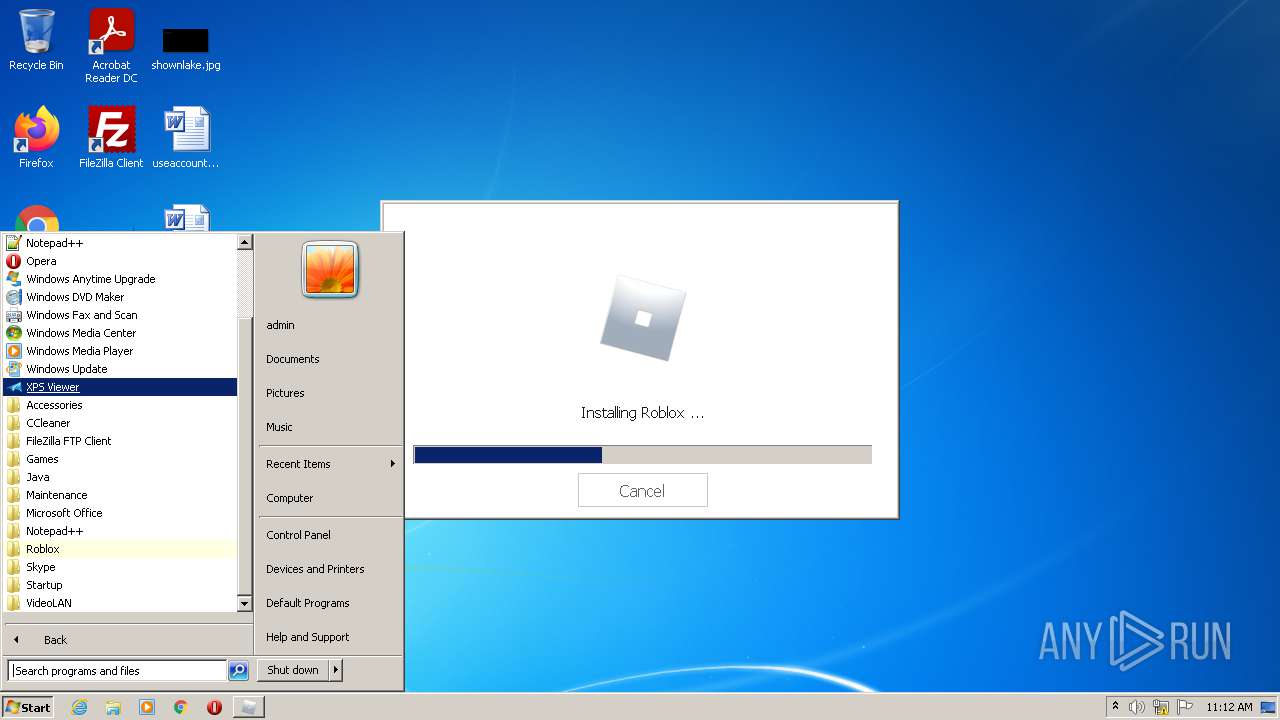Open Windows DVD Maker
Viewport: 1280px width, 720px height.
point(120,297)
